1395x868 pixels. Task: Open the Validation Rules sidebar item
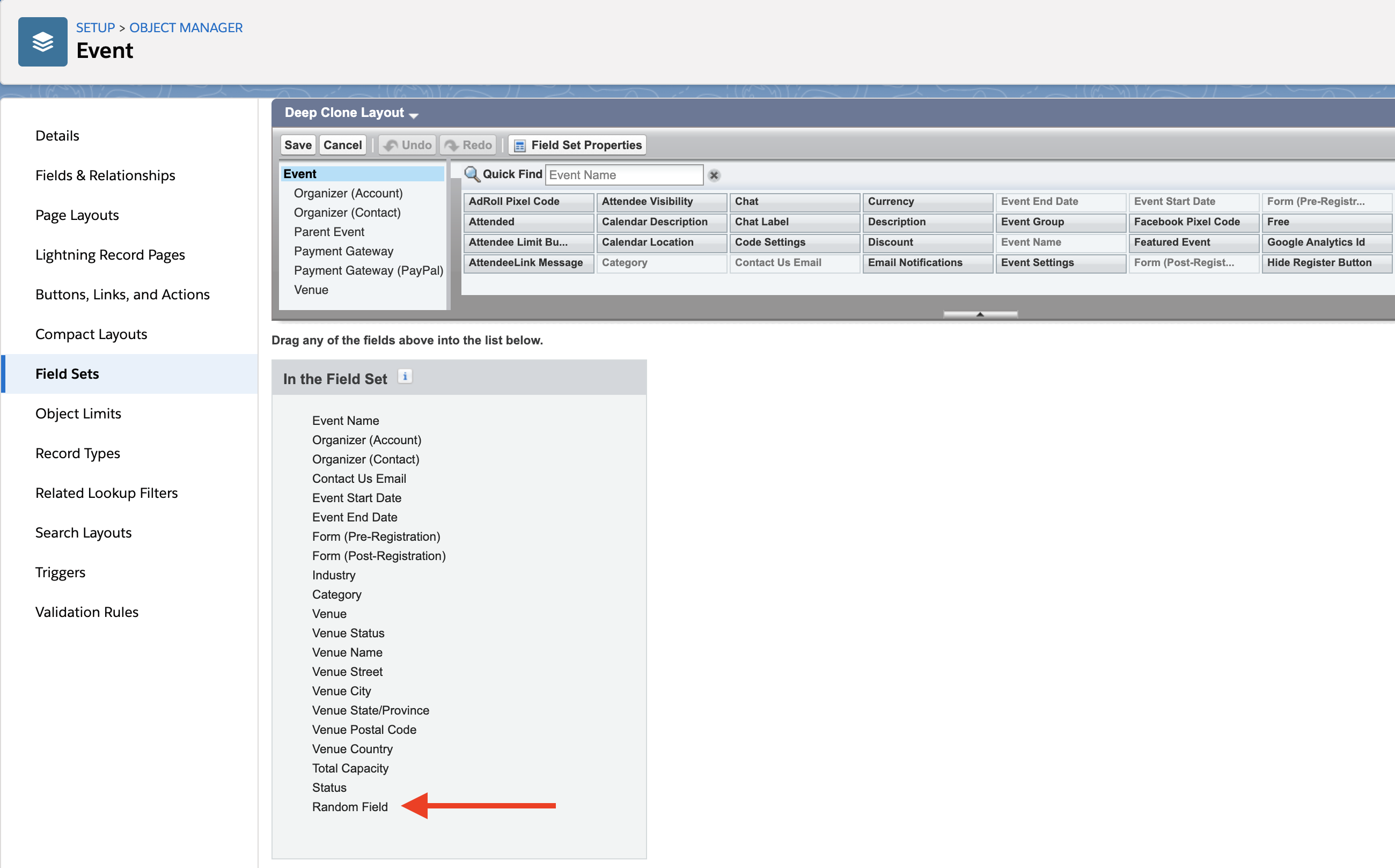pyautogui.click(x=87, y=612)
